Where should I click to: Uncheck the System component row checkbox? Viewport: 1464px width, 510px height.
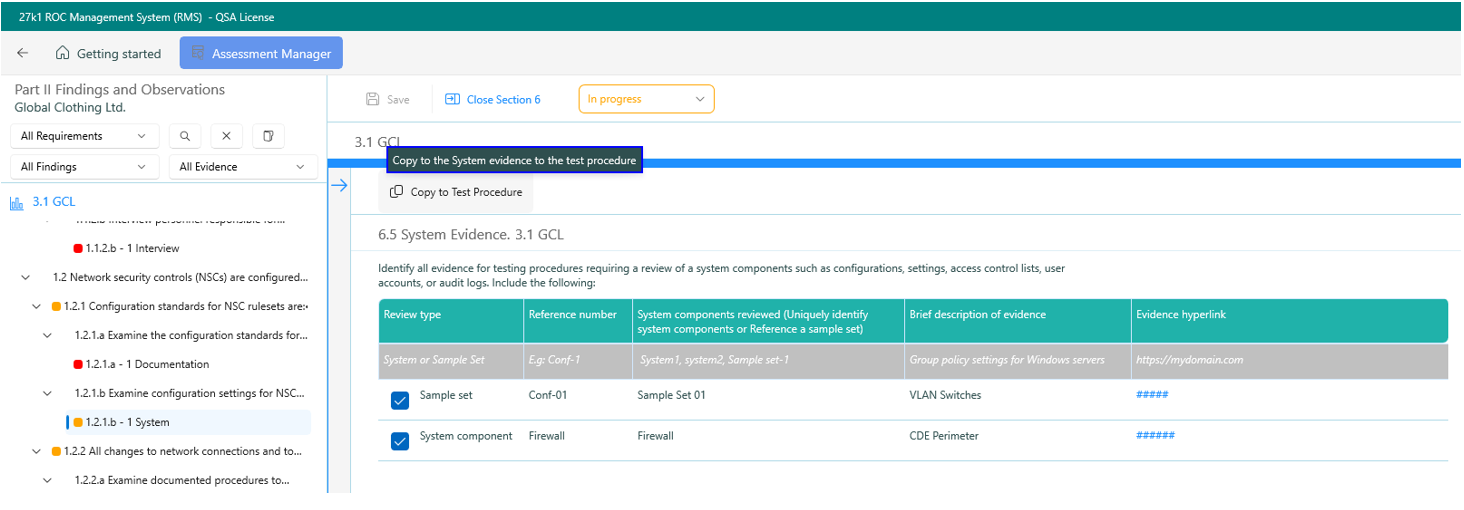400,441
